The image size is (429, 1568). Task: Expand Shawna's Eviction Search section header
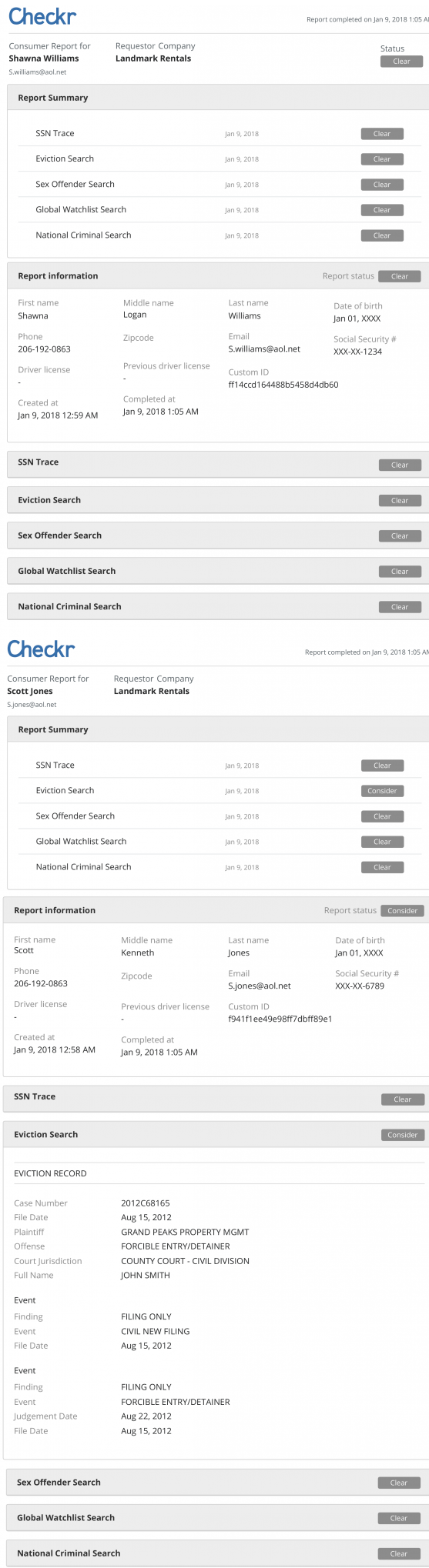(x=218, y=500)
